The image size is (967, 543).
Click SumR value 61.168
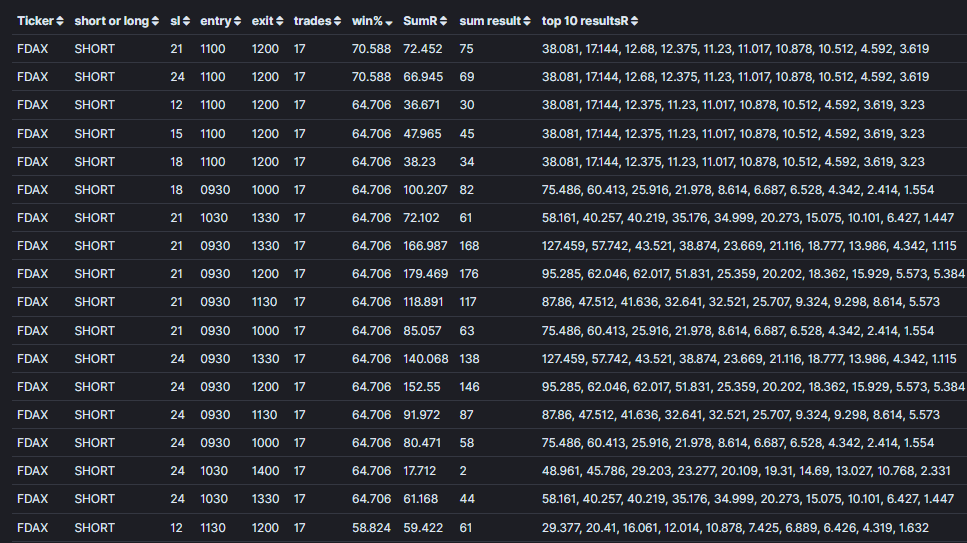(x=421, y=499)
